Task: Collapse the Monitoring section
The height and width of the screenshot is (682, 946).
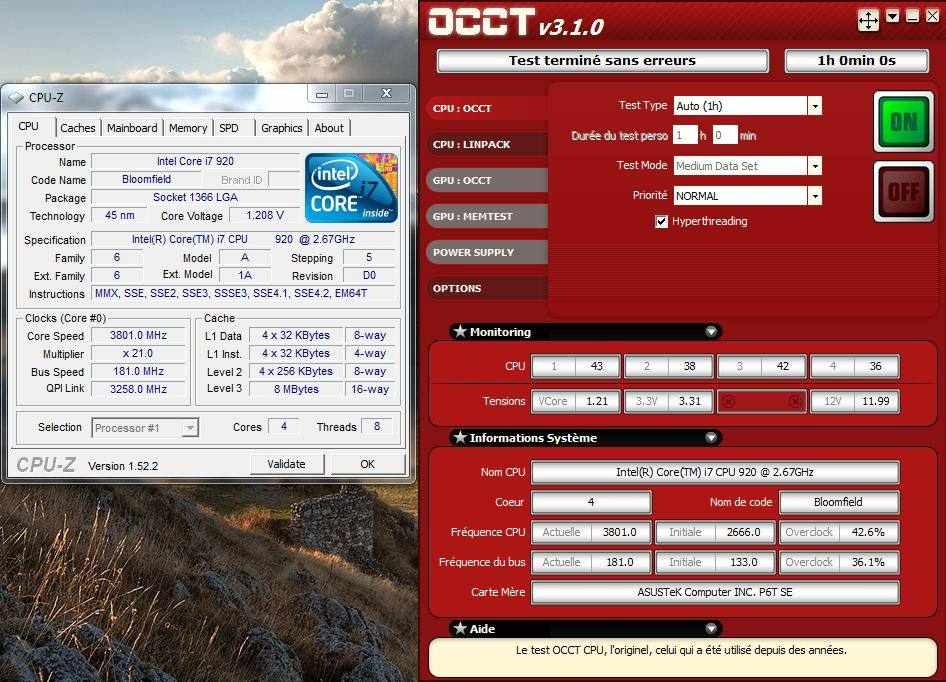Action: 711,331
